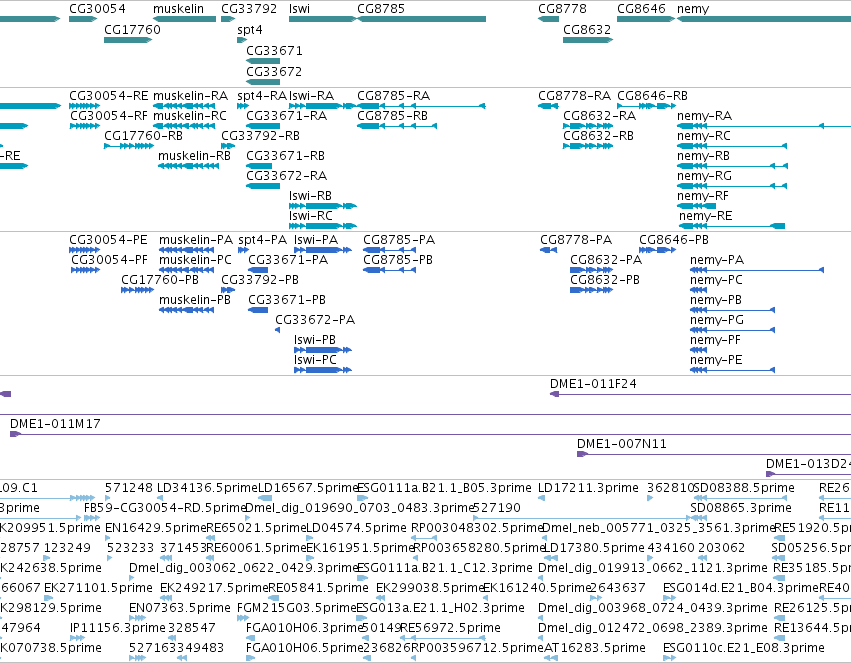Open the CG8632 gene feature
Screen dimensions: 851x663
coord(588,40)
